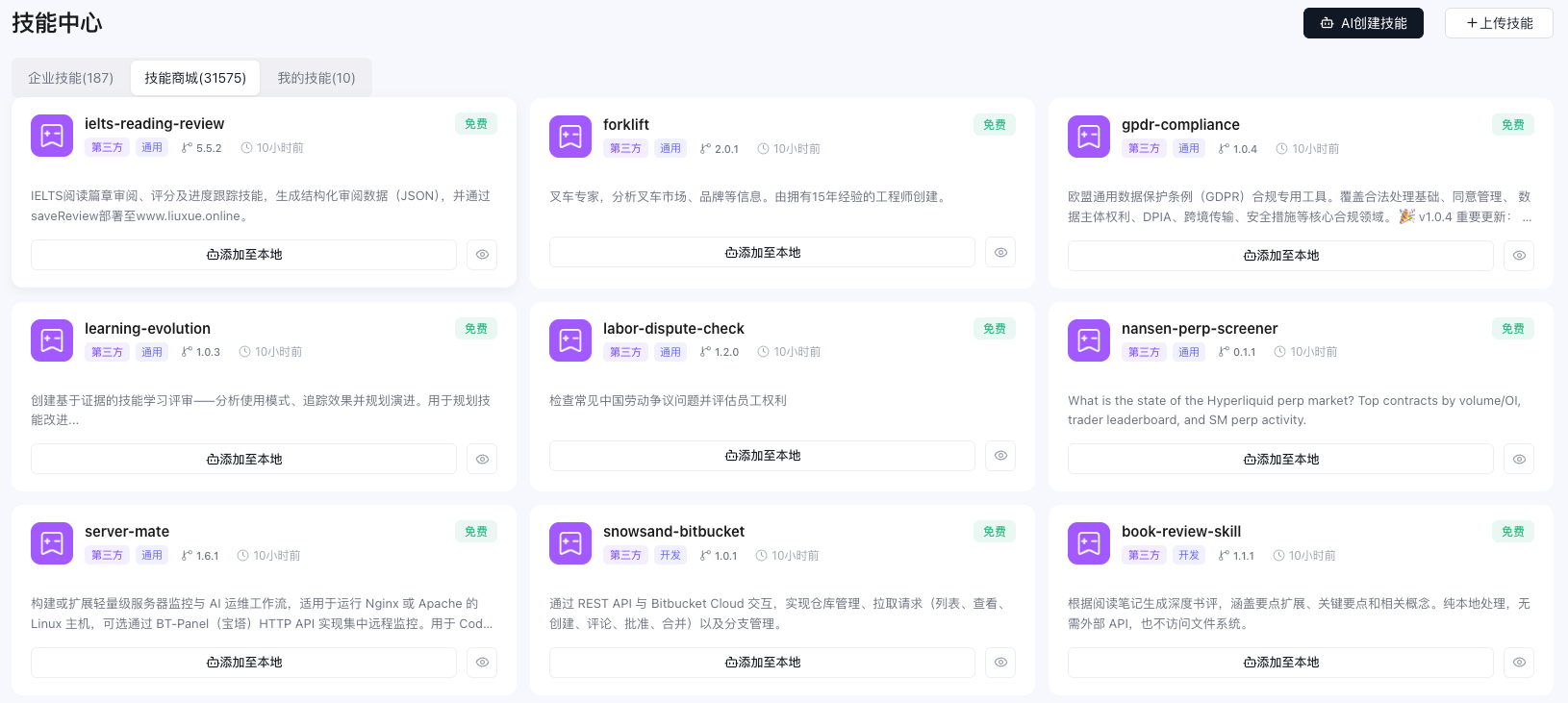Image resolution: width=1568 pixels, height=703 pixels.
Task: Preview learning-evolution with eye icon
Action: click(482, 460)
